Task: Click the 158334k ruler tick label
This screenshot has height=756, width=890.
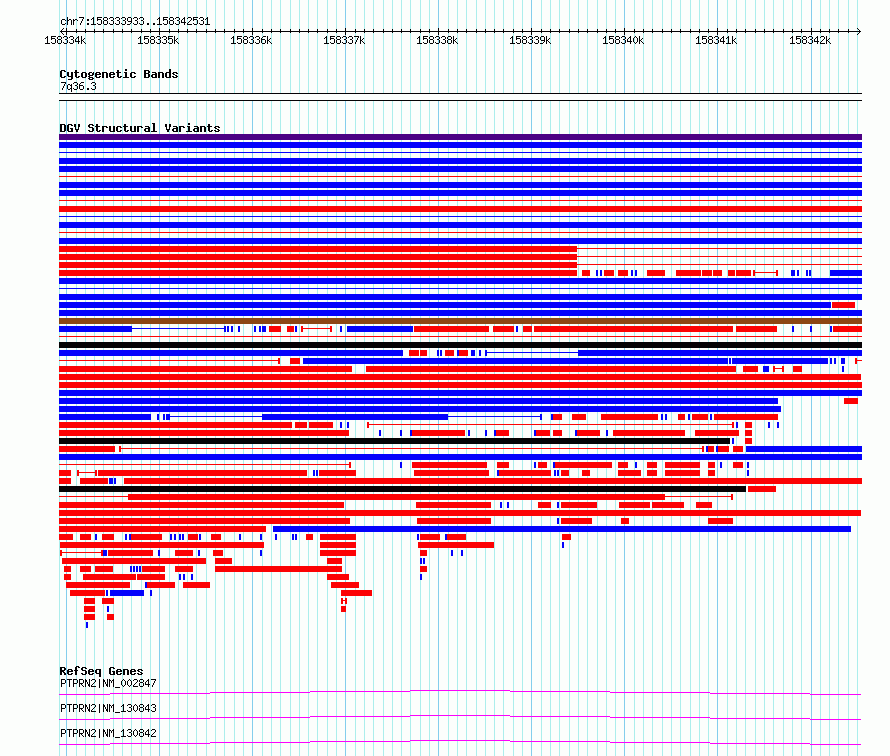Action: [x=65, y=40]
